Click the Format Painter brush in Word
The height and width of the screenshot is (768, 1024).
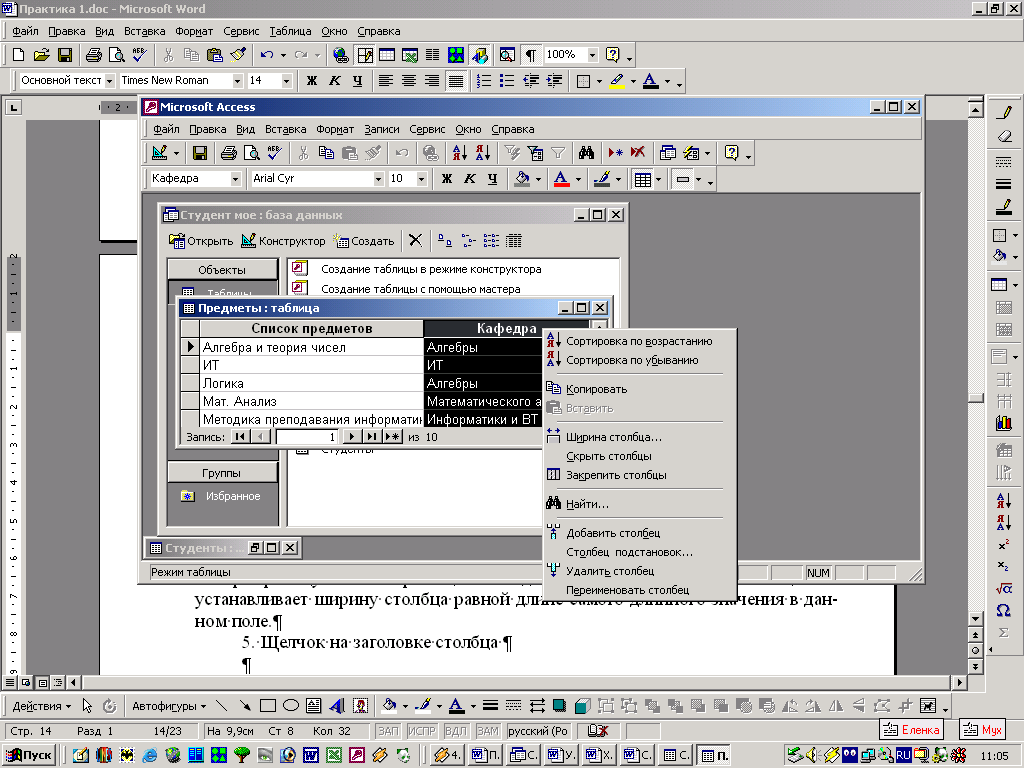tap(238, 55)
